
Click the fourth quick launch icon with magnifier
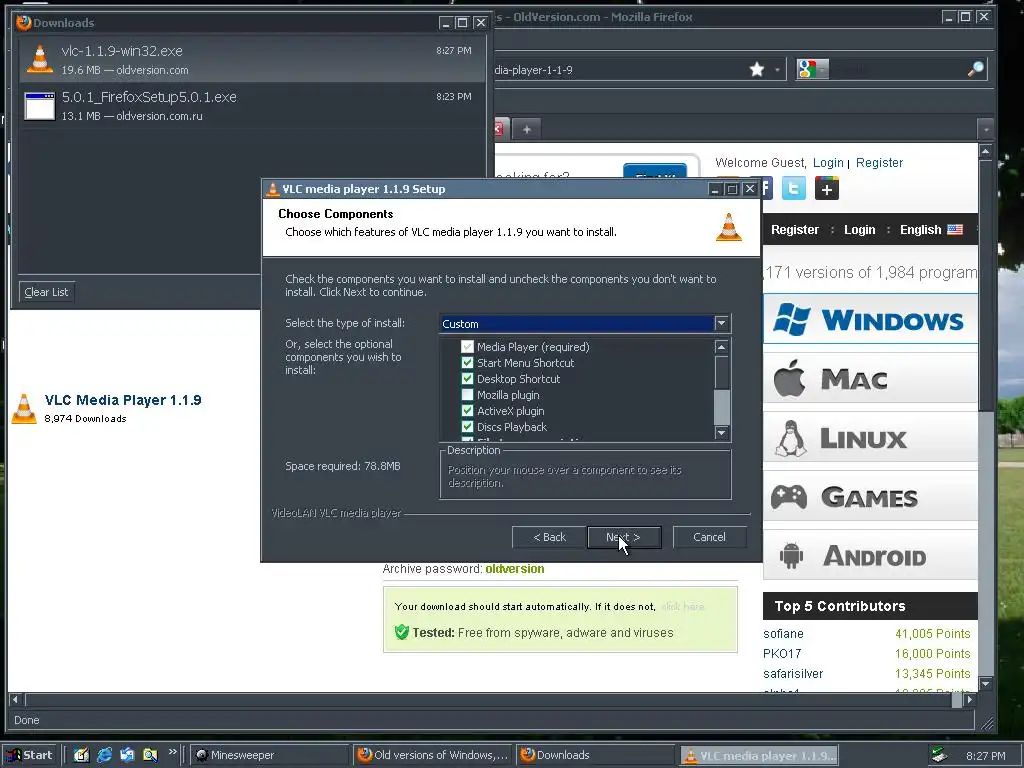150,755
